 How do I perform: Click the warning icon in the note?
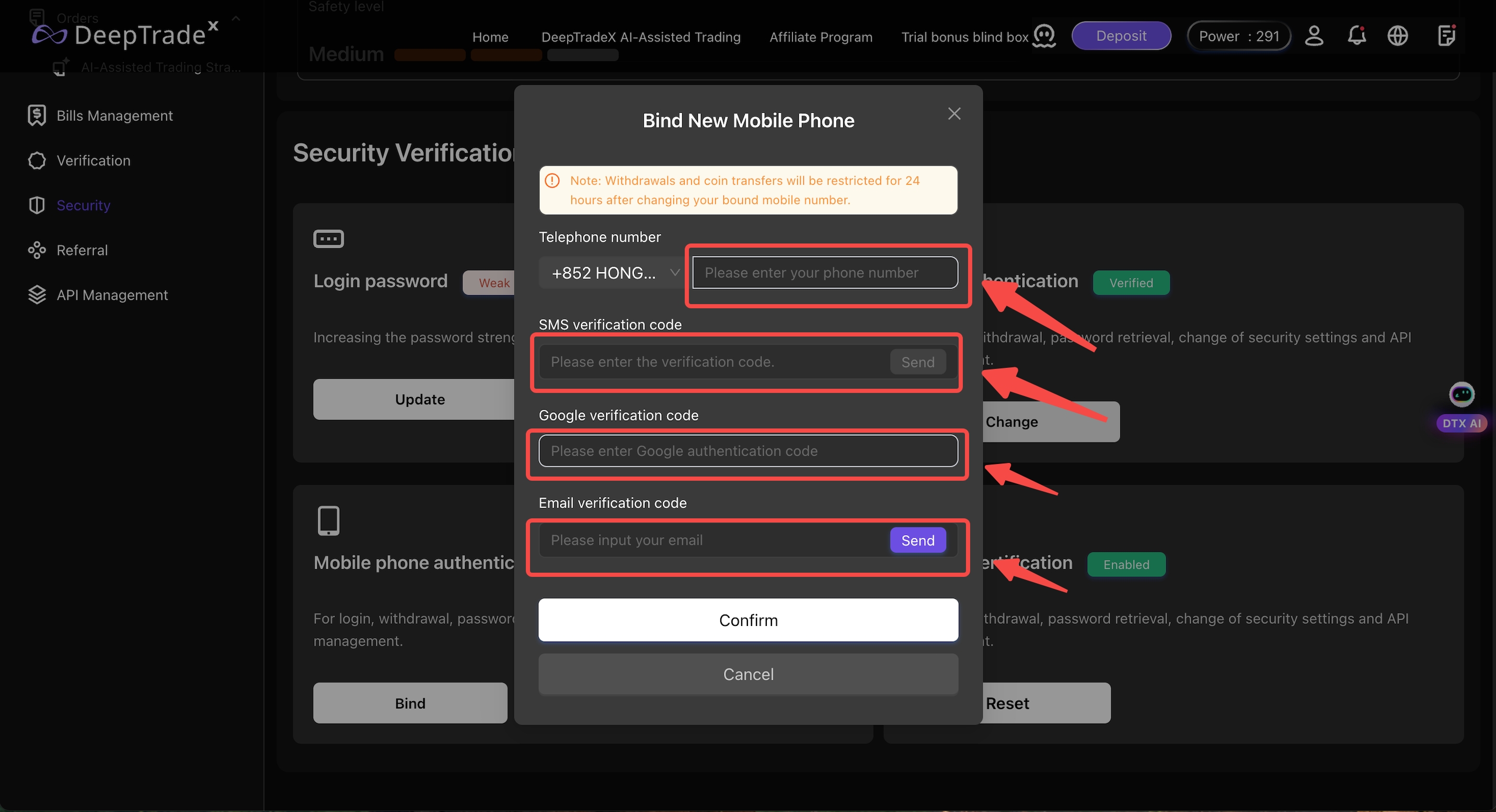553,180
